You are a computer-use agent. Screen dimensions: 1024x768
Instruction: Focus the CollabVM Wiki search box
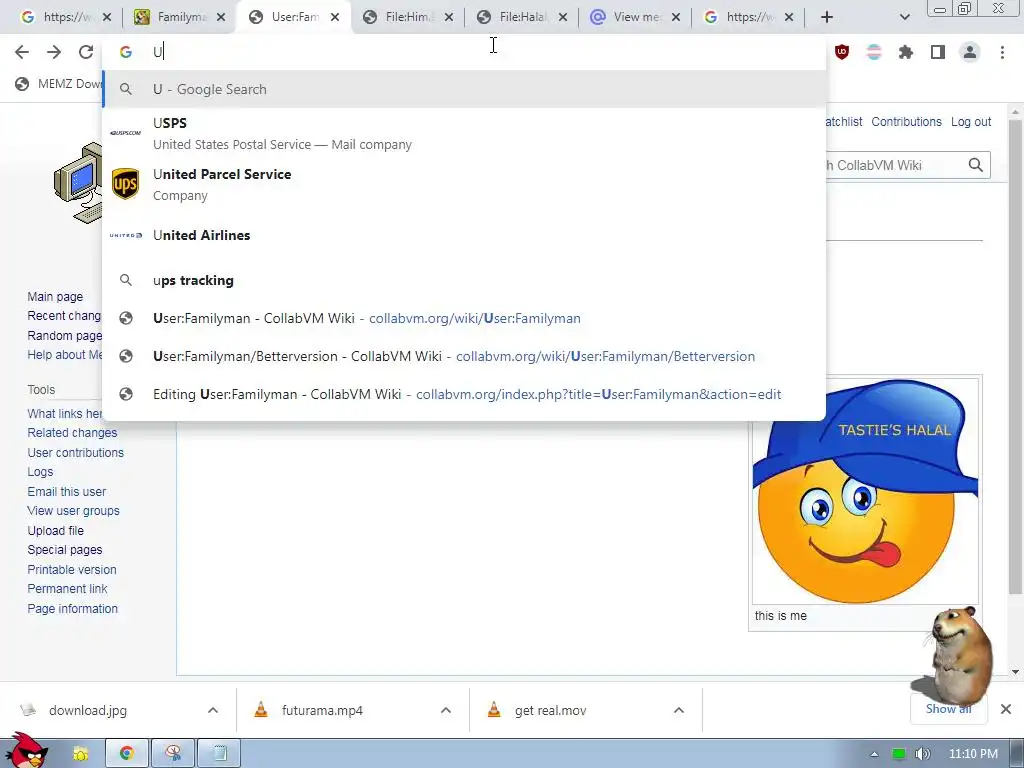click(895, 165)
